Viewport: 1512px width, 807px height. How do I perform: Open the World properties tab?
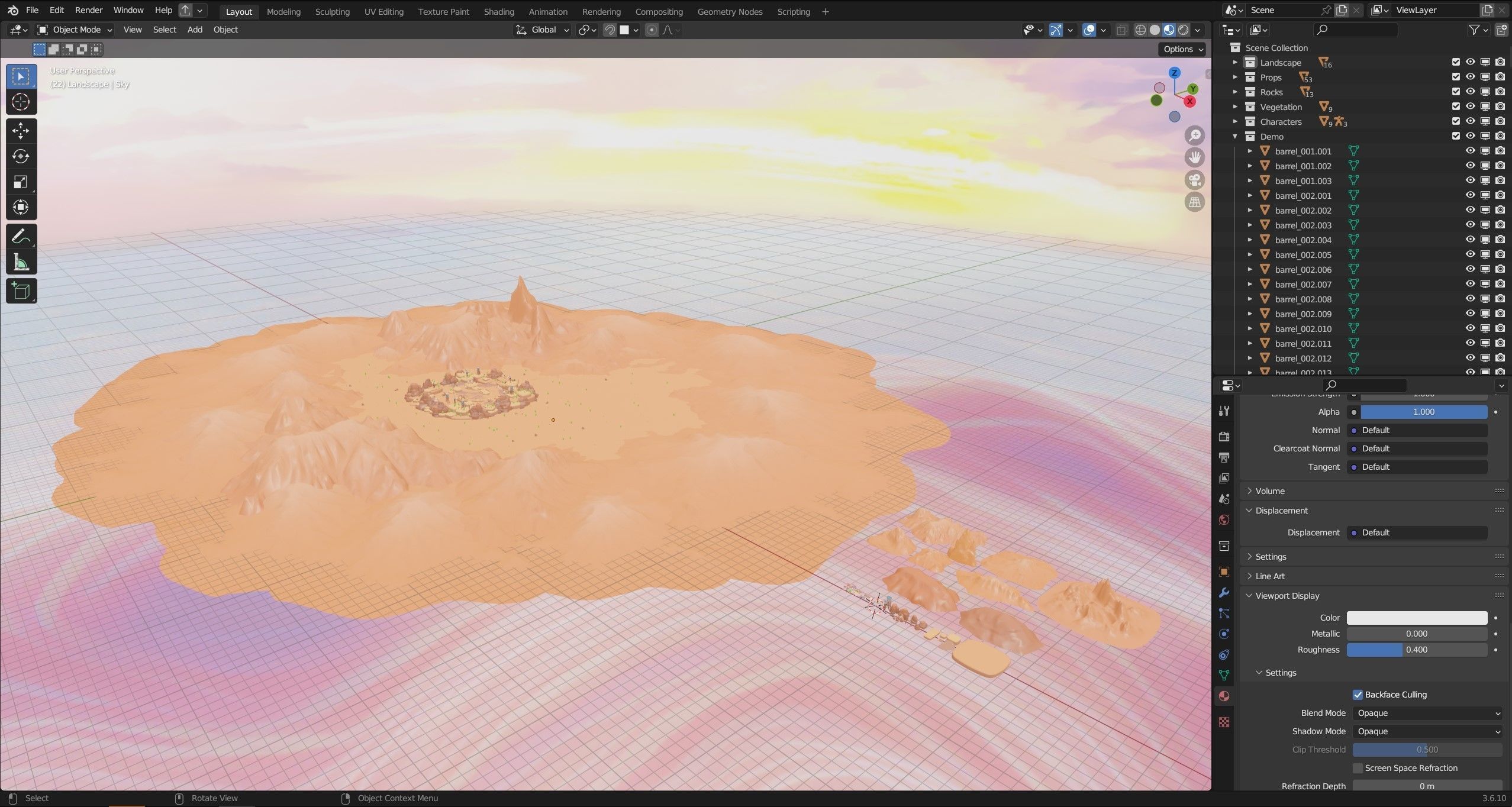pos(1224,519)
